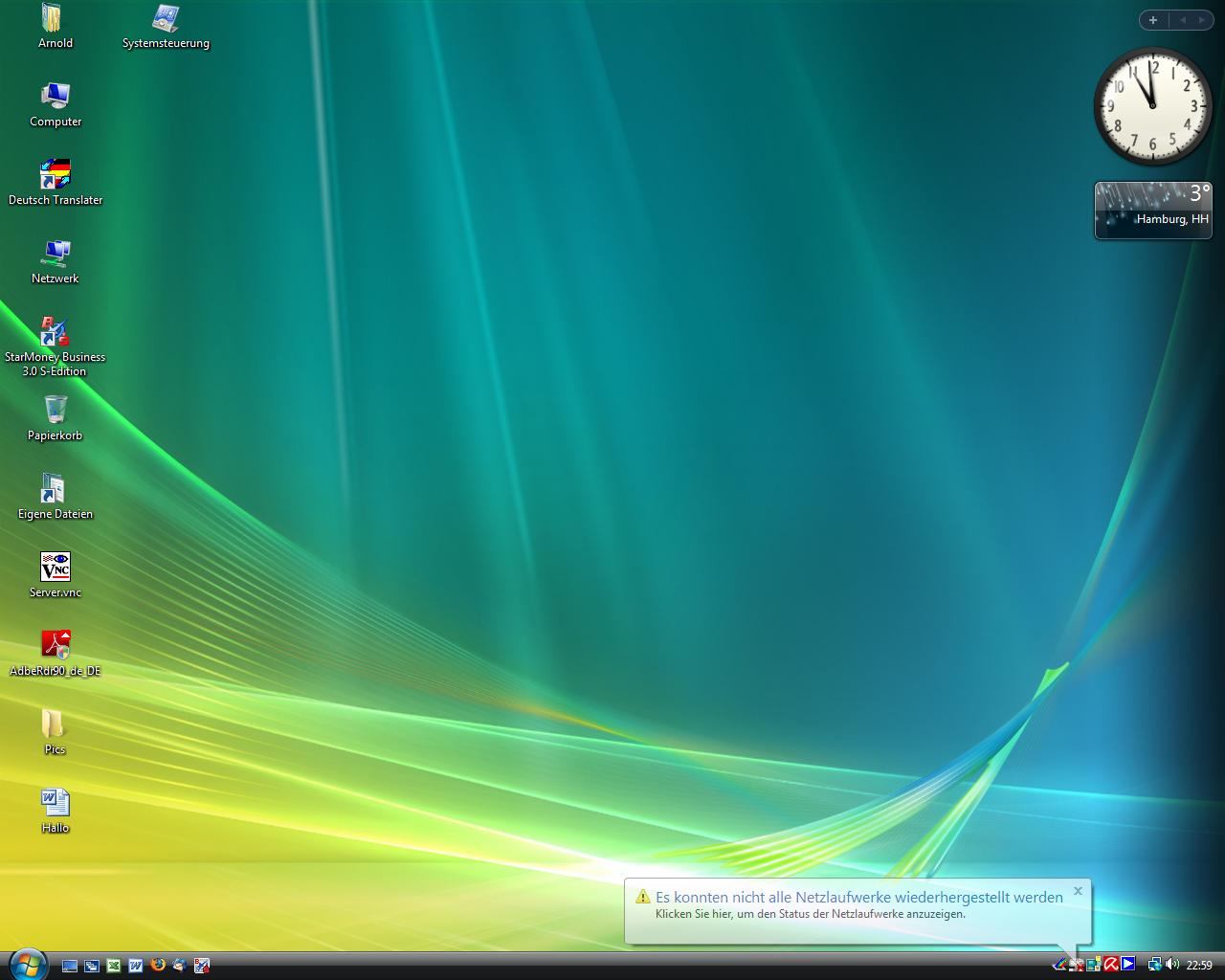Click the analog clock gadget

(x=1152, y=106)
